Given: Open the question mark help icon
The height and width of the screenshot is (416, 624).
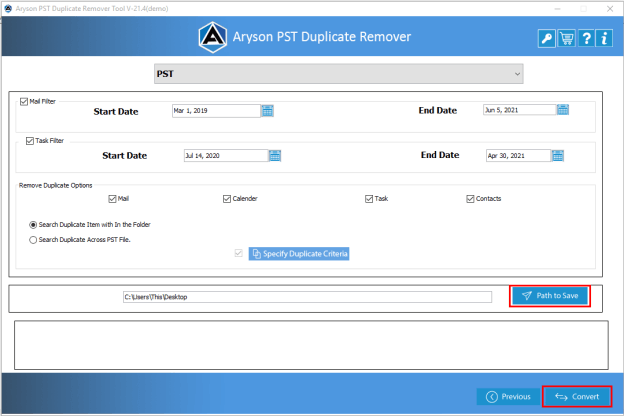Looking at the screenshot, I should pos(586,39).
